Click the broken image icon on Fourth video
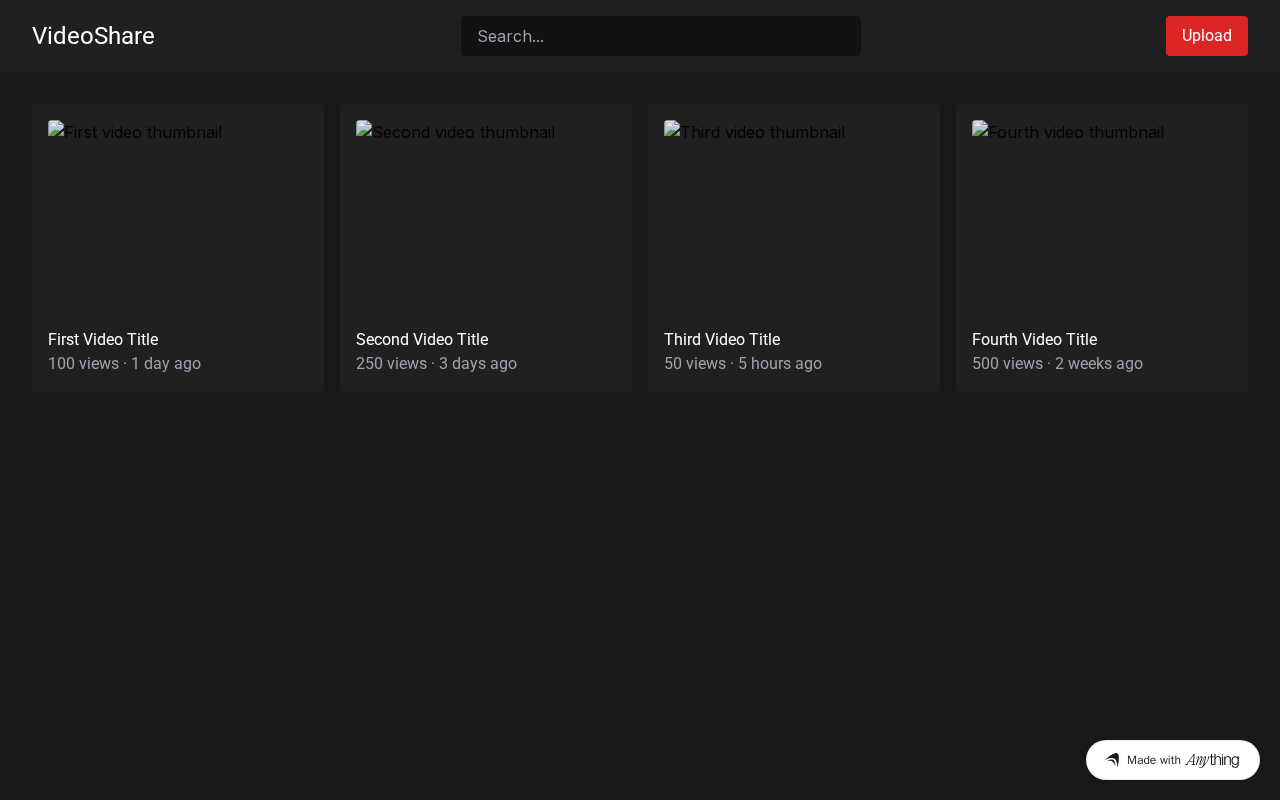The width and height of the screenshot is (1280, 800). click(980, 129)
